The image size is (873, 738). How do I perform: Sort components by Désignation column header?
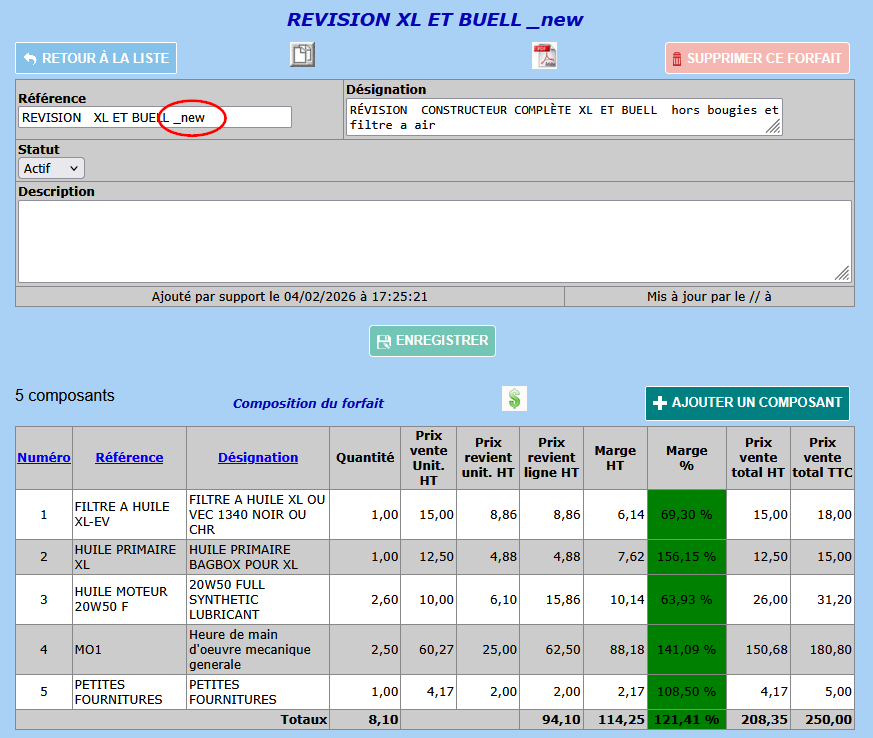[258, 457]
